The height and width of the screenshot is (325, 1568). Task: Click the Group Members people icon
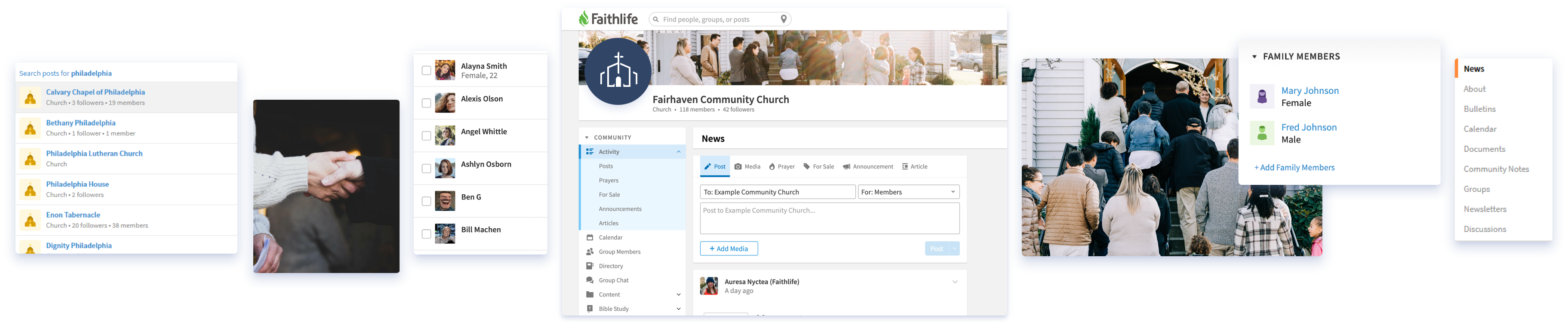[589, 251]
